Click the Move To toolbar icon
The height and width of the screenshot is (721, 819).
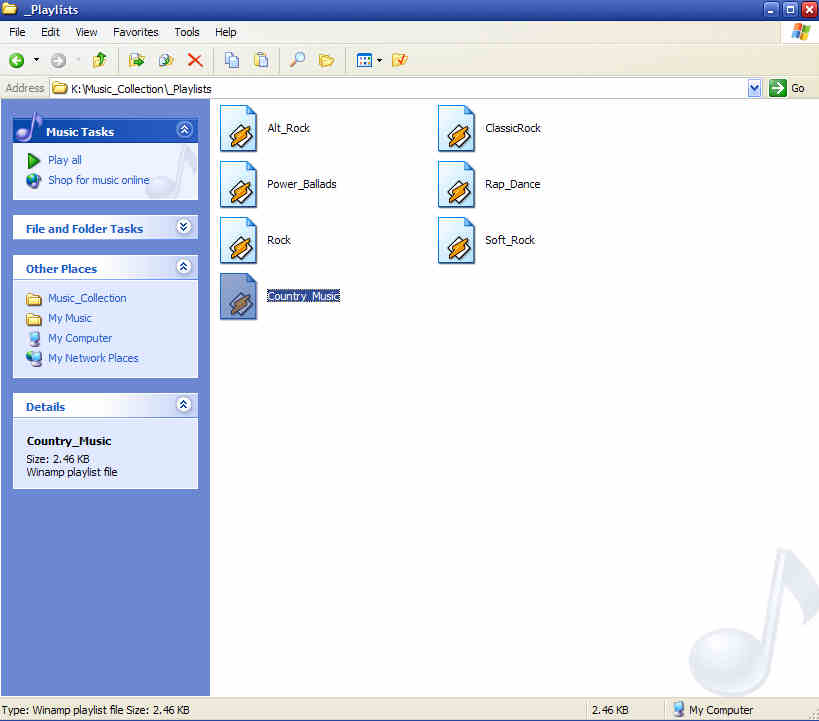tap(137, 60)
